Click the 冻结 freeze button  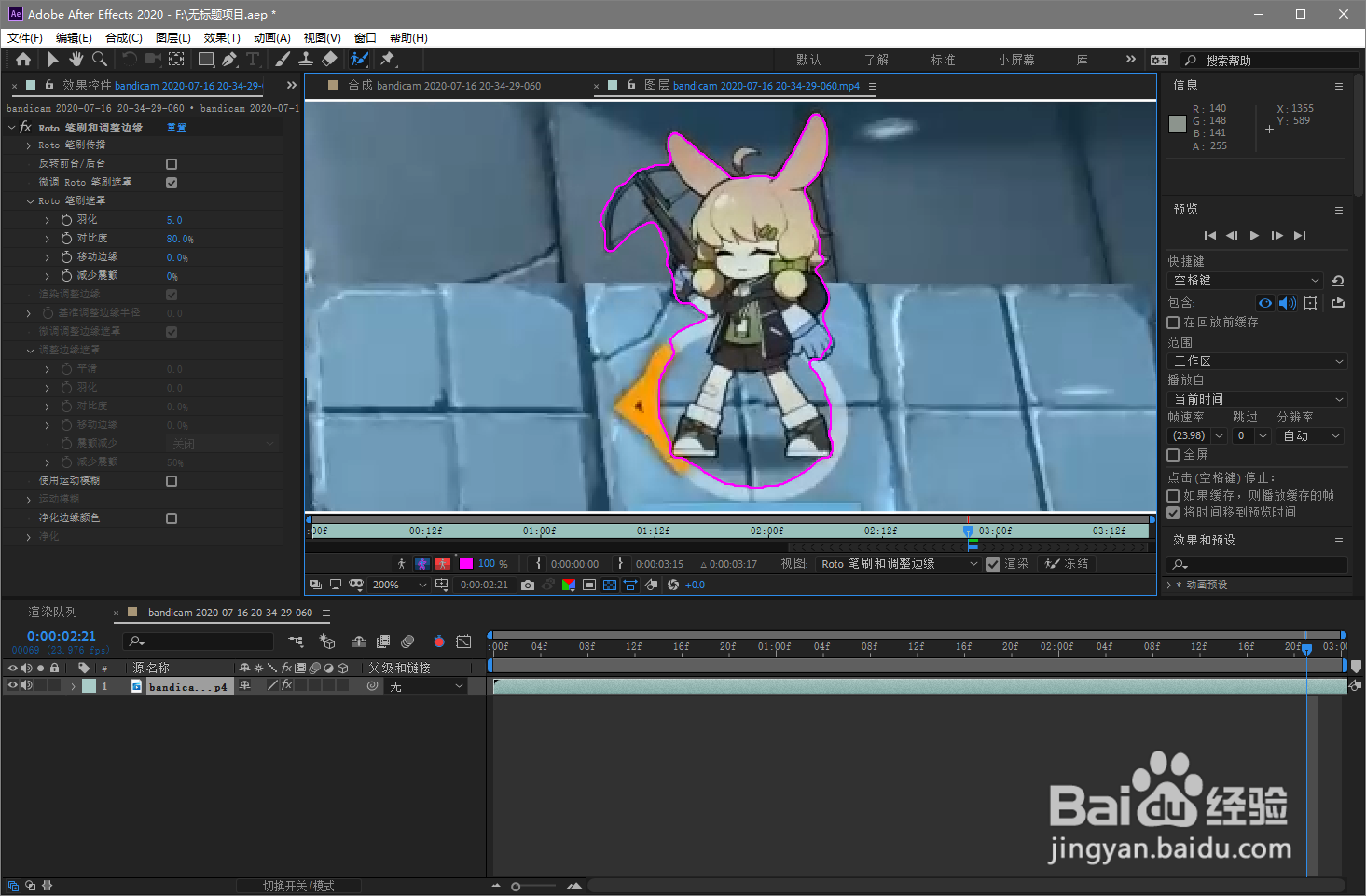[x=1067, y=563]
